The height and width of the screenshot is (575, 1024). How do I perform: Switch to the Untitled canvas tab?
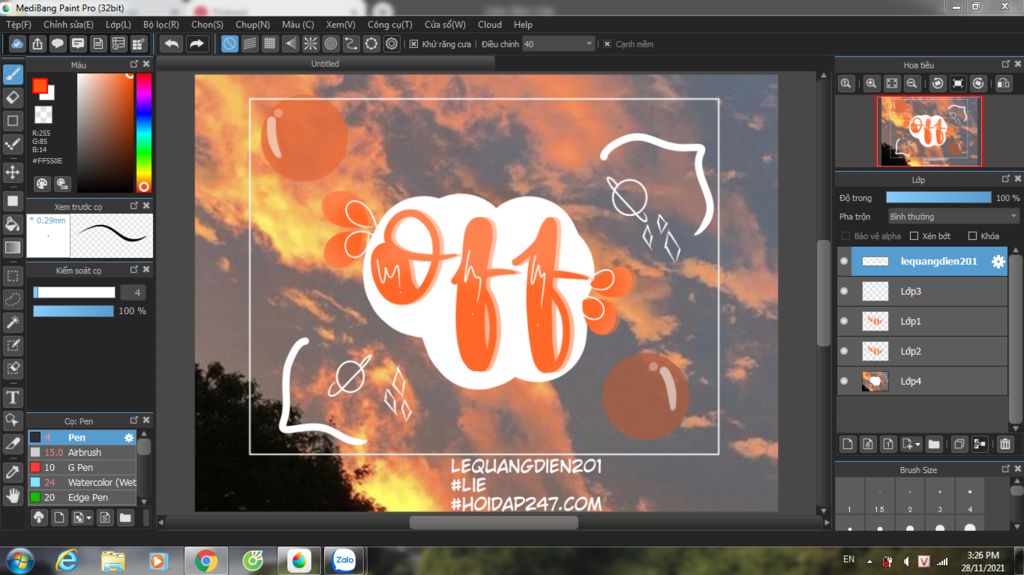tap(325, 63)
